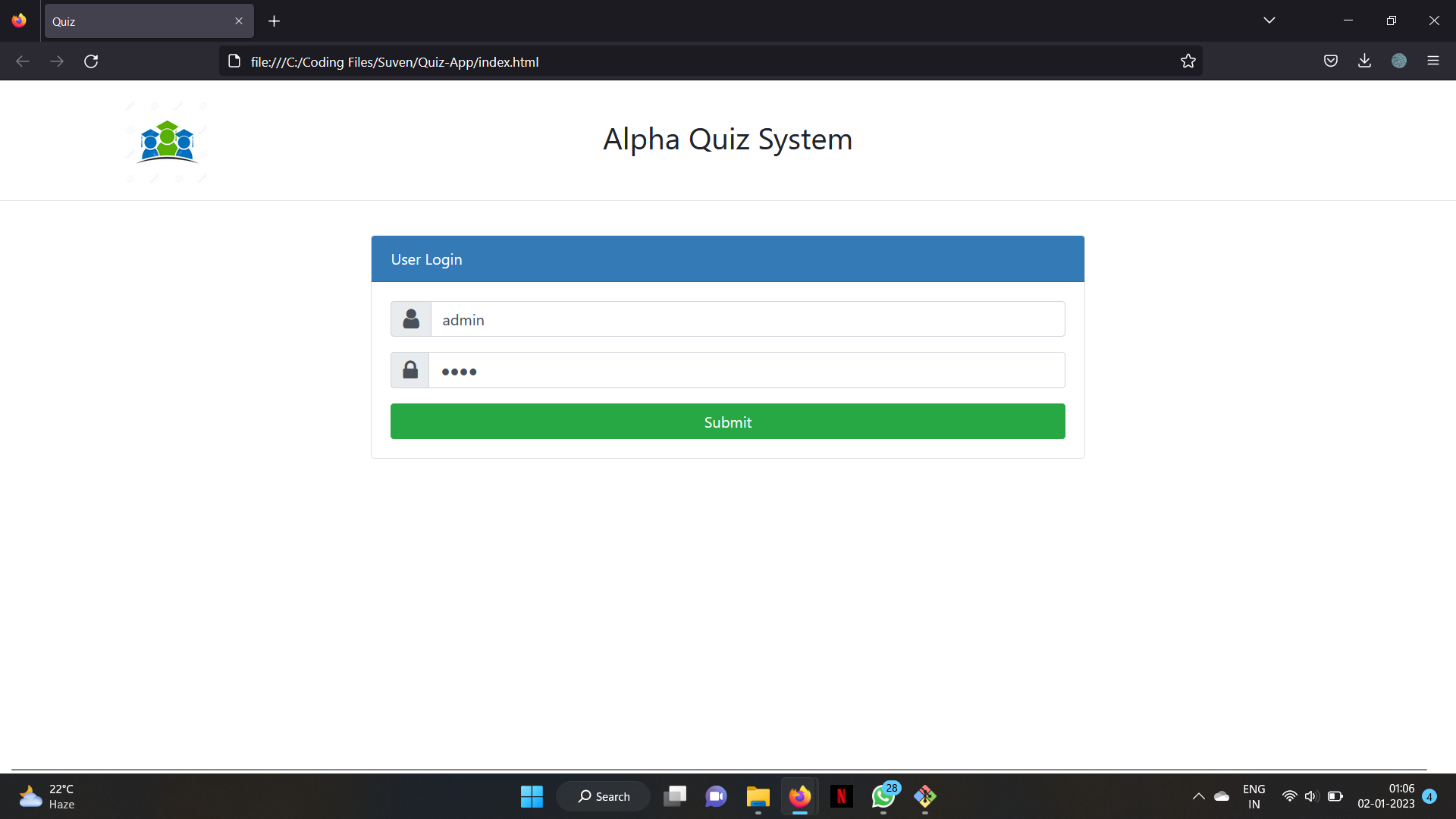Show hidden system tray icons
Screen dimensions: 1456x819
(x=1198, y=796)
